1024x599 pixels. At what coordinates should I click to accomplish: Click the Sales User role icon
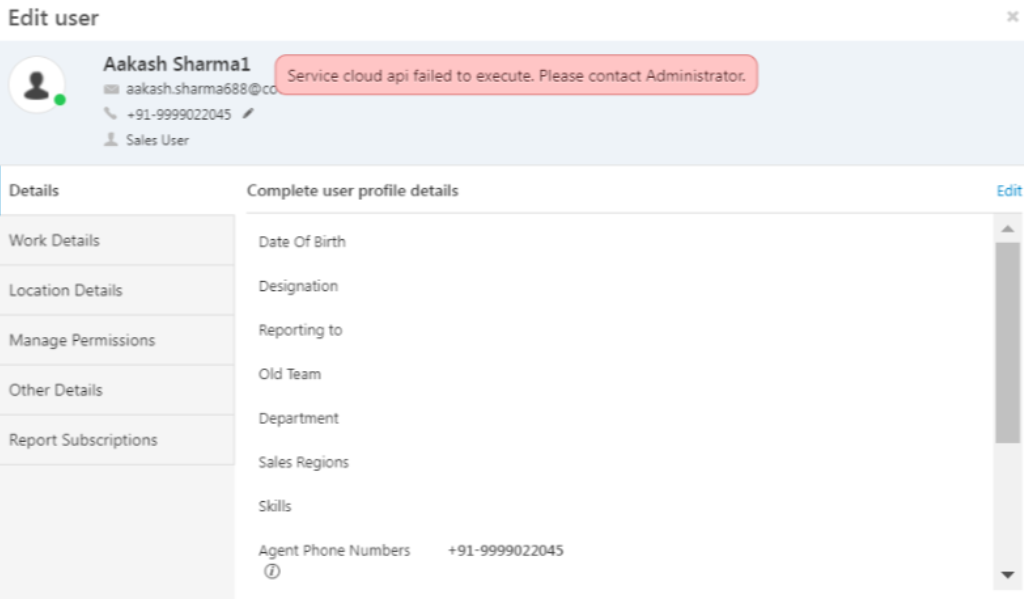coord(111,140)
